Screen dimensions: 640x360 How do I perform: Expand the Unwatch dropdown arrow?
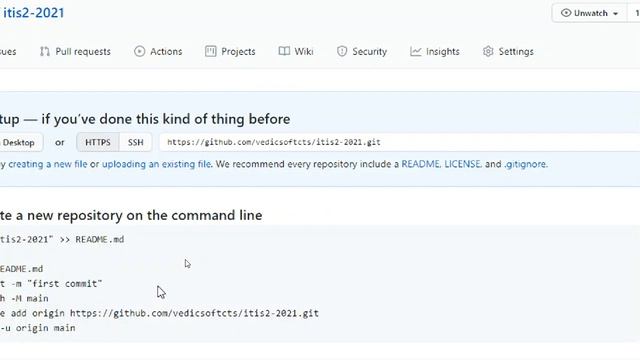(x=616, y=13)
